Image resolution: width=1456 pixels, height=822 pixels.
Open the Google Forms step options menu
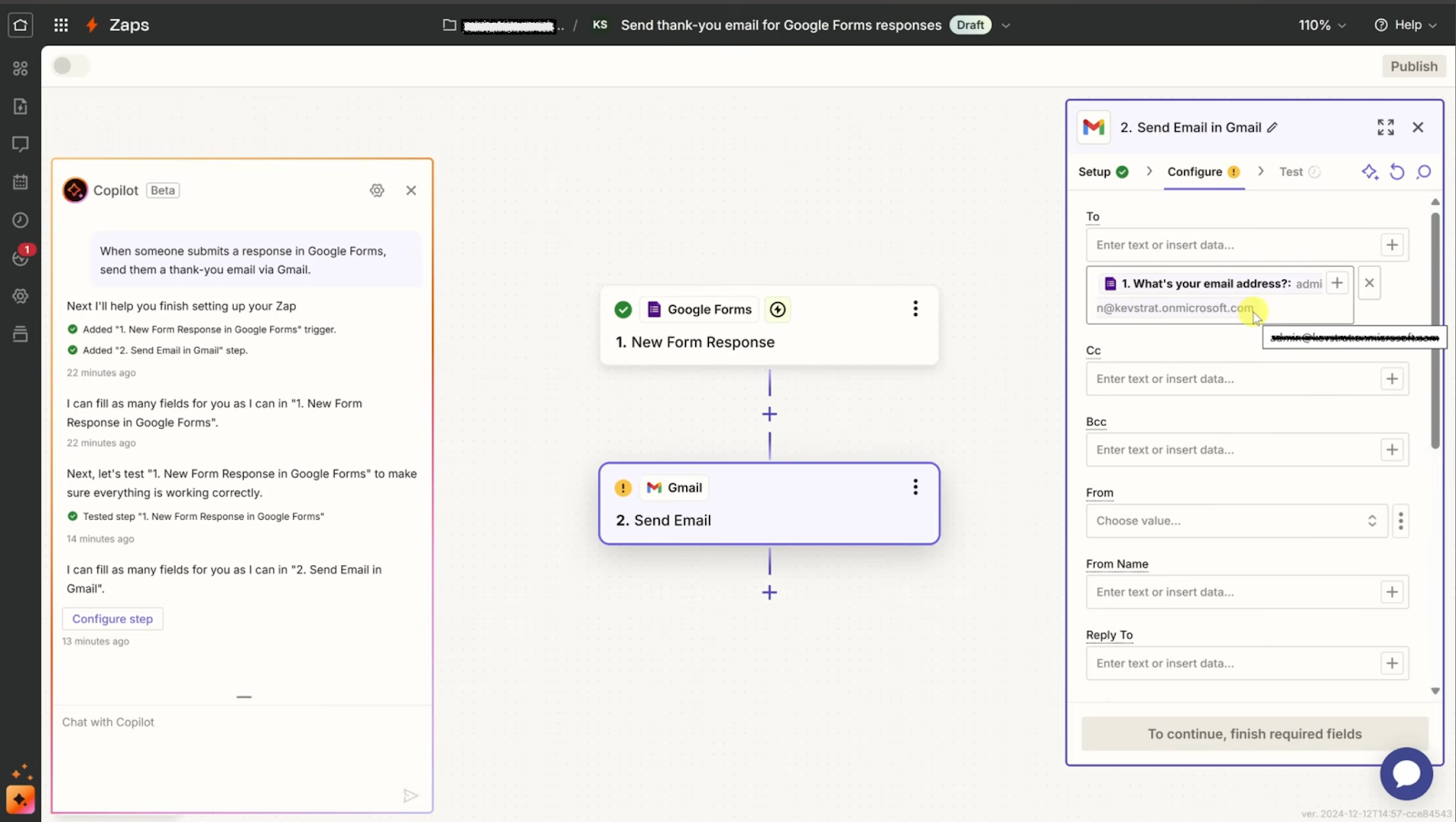coord(915,309)
